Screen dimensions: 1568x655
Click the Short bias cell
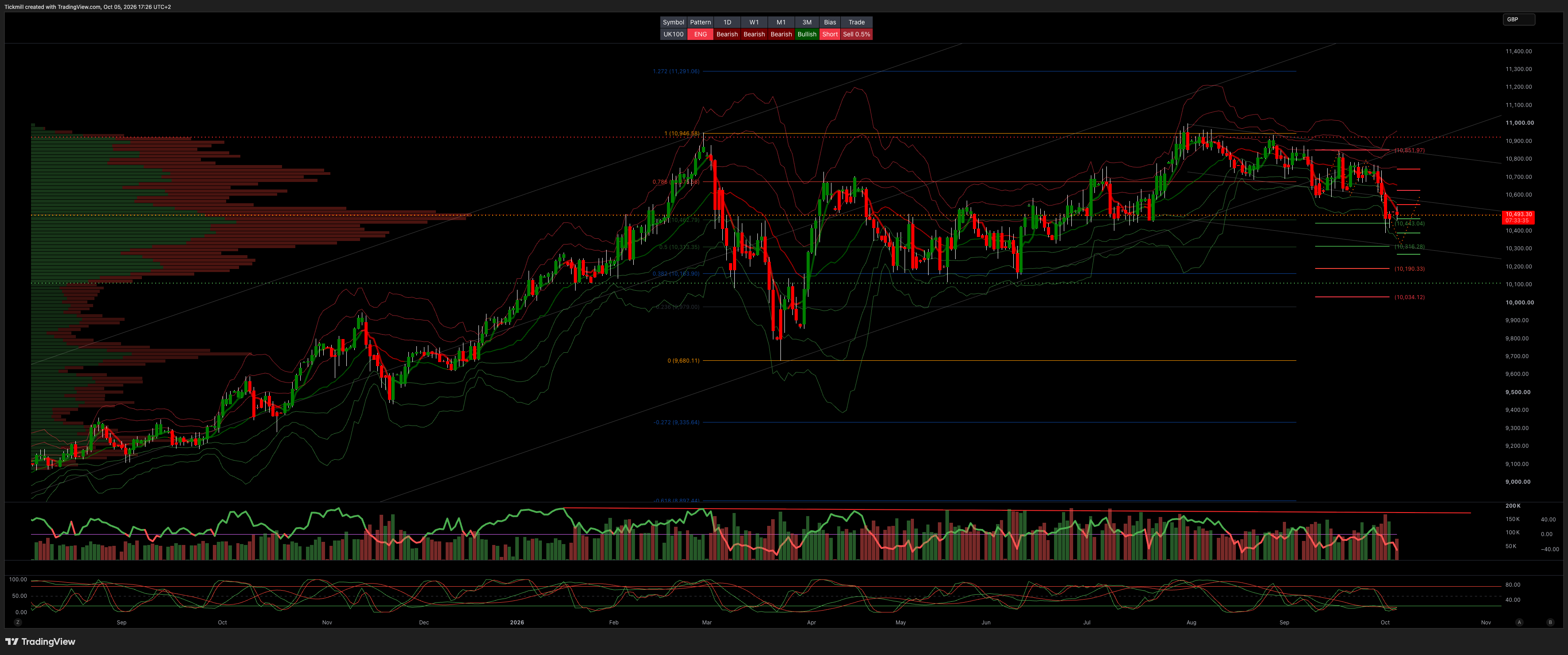coord(830,34)
